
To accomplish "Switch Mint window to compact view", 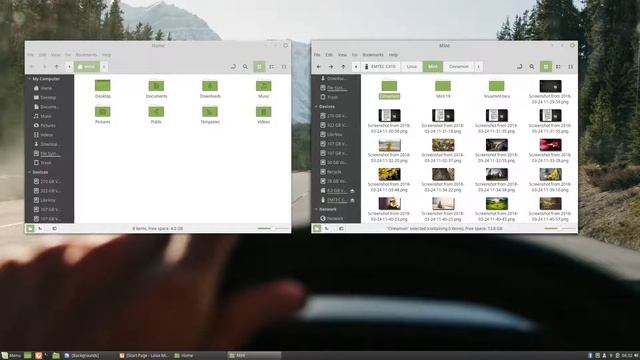I will pos(571,67).
